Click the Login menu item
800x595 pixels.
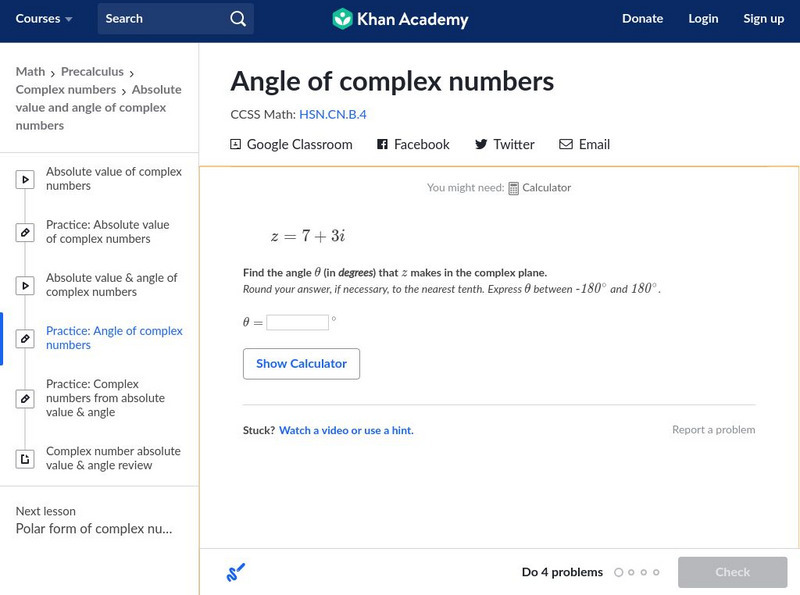click(703, 19)
